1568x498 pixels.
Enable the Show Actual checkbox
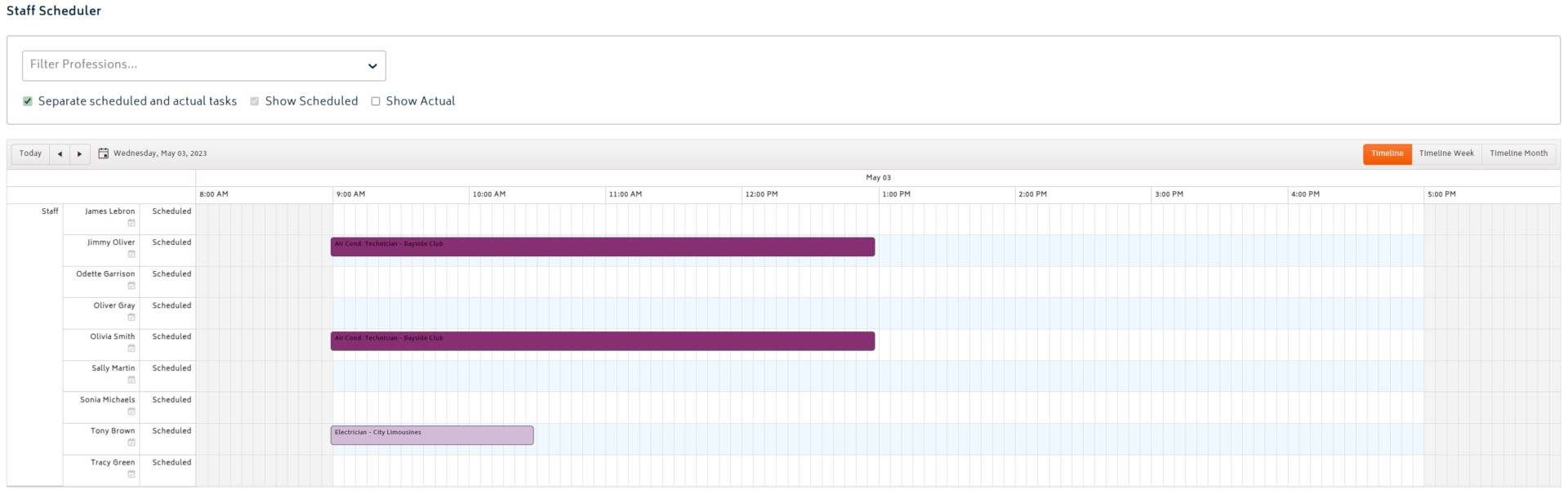click(x=376, y=101)
